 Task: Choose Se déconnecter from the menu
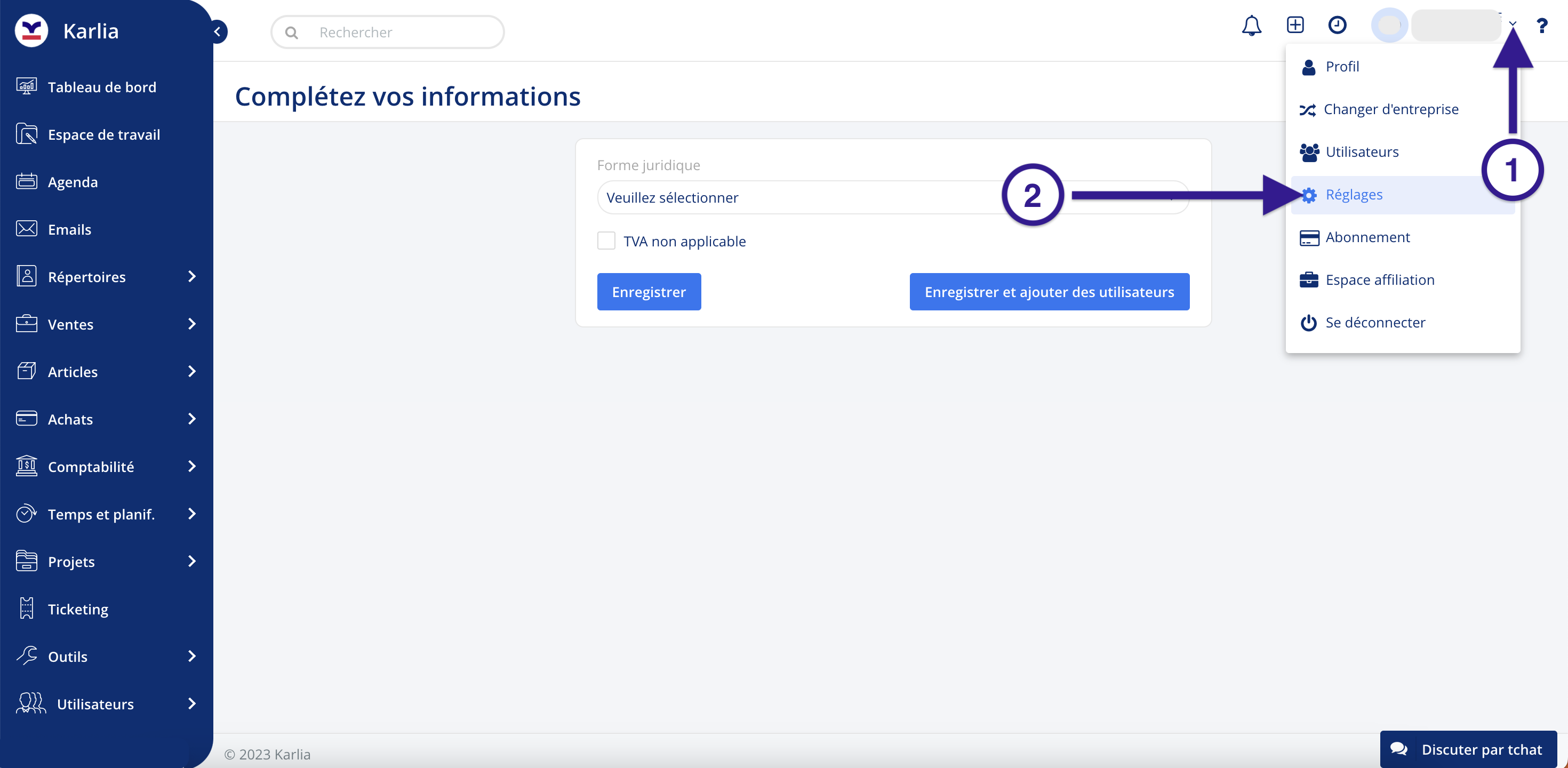tap(1374, 323)
